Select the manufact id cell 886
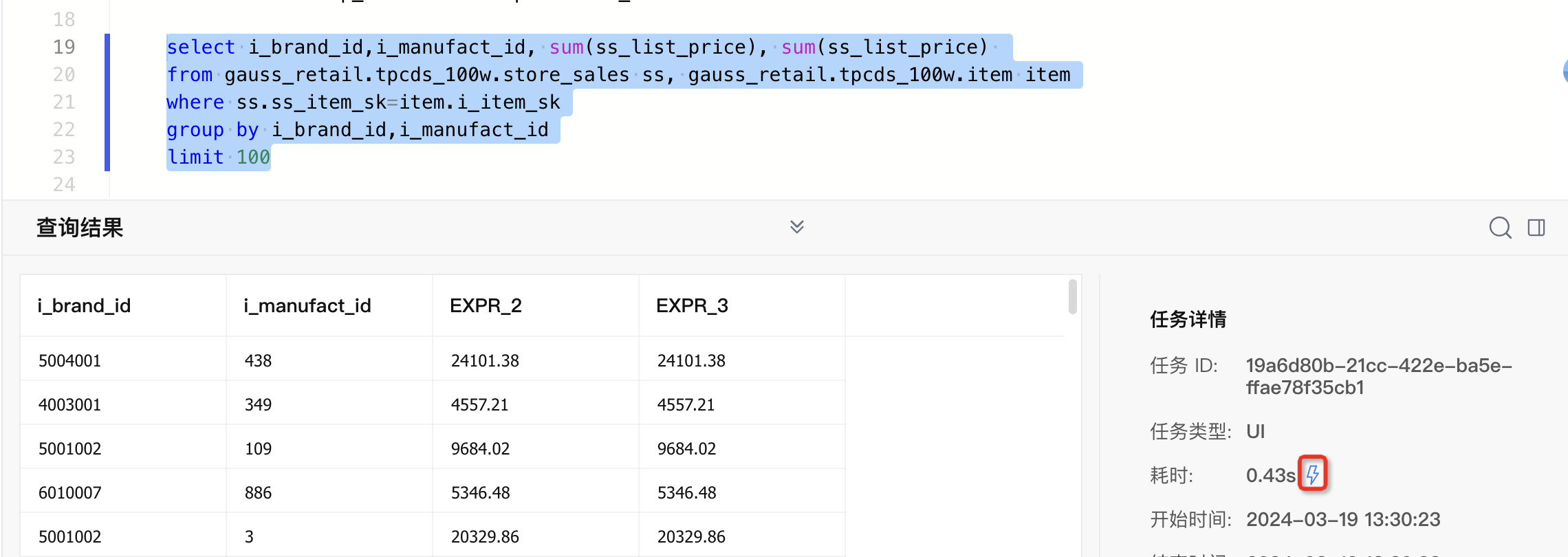1568x557 pixels. click(x=258, y=493)
